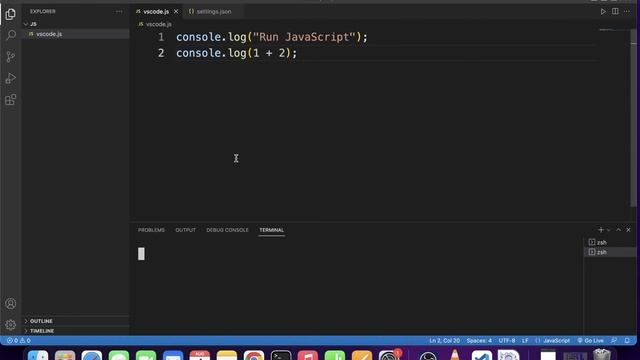Select the first zsh terminal
This screenshot has width=640, height=360.
click(x=610, y=242)
